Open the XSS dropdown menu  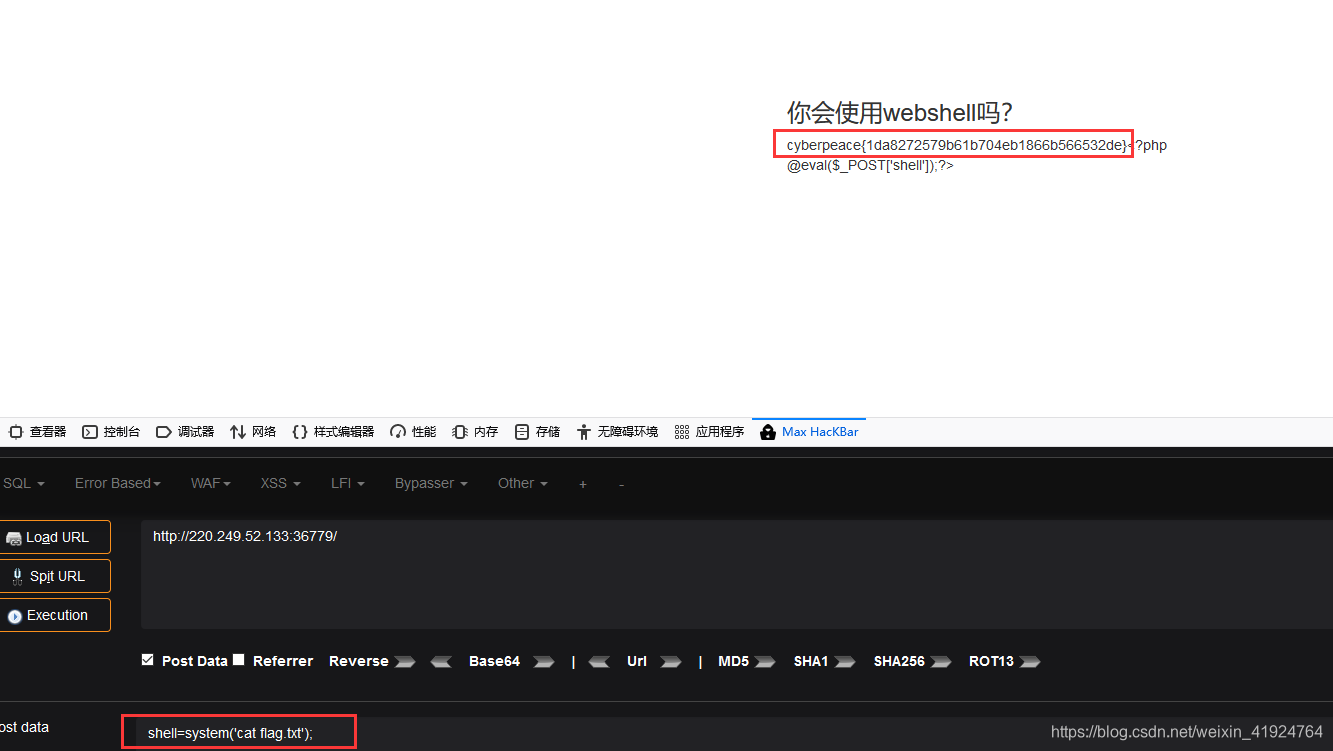click(x=281, y=483)
